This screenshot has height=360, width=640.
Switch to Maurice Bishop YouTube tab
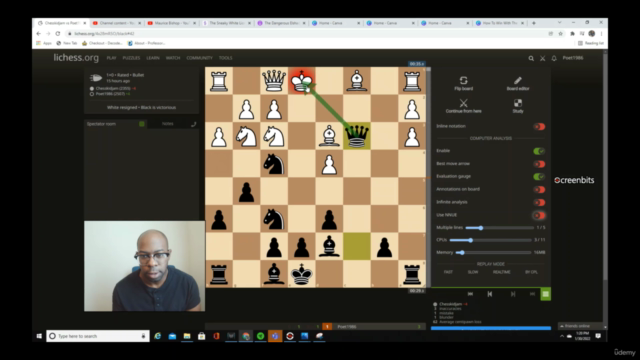coord(171,23)
